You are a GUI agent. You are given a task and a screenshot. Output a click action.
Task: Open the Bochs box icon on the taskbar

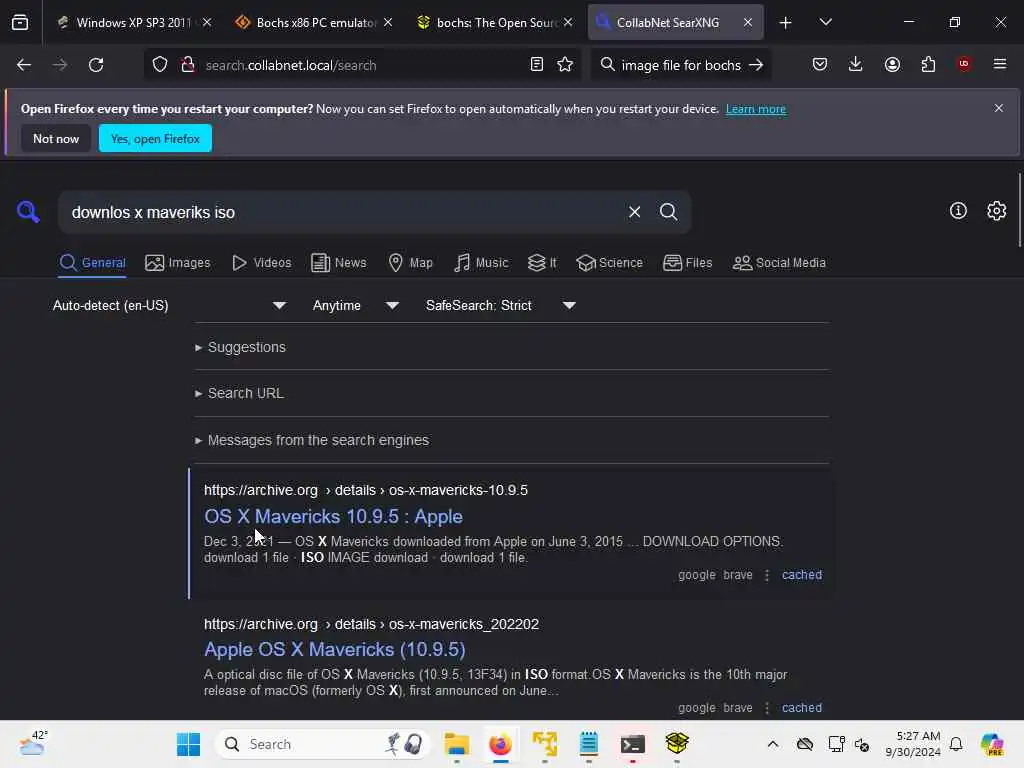click(677, 743)
